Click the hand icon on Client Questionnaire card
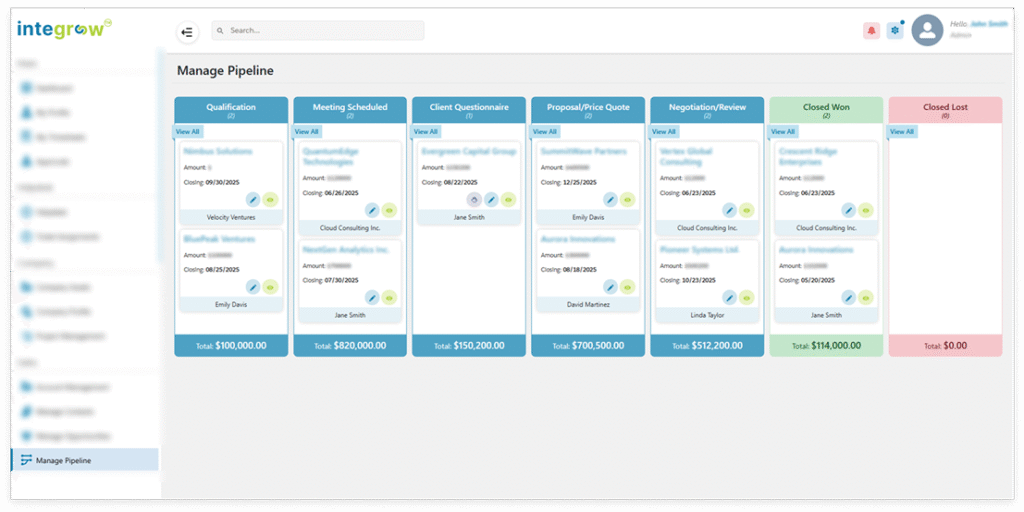The image size is (1024, 512). [474, 200]
